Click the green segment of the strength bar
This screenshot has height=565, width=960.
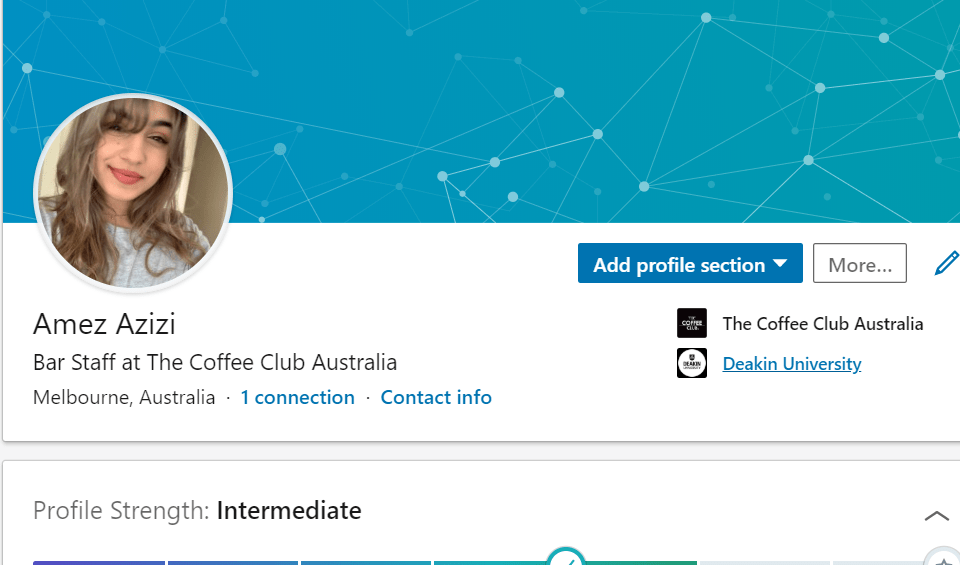640,562
